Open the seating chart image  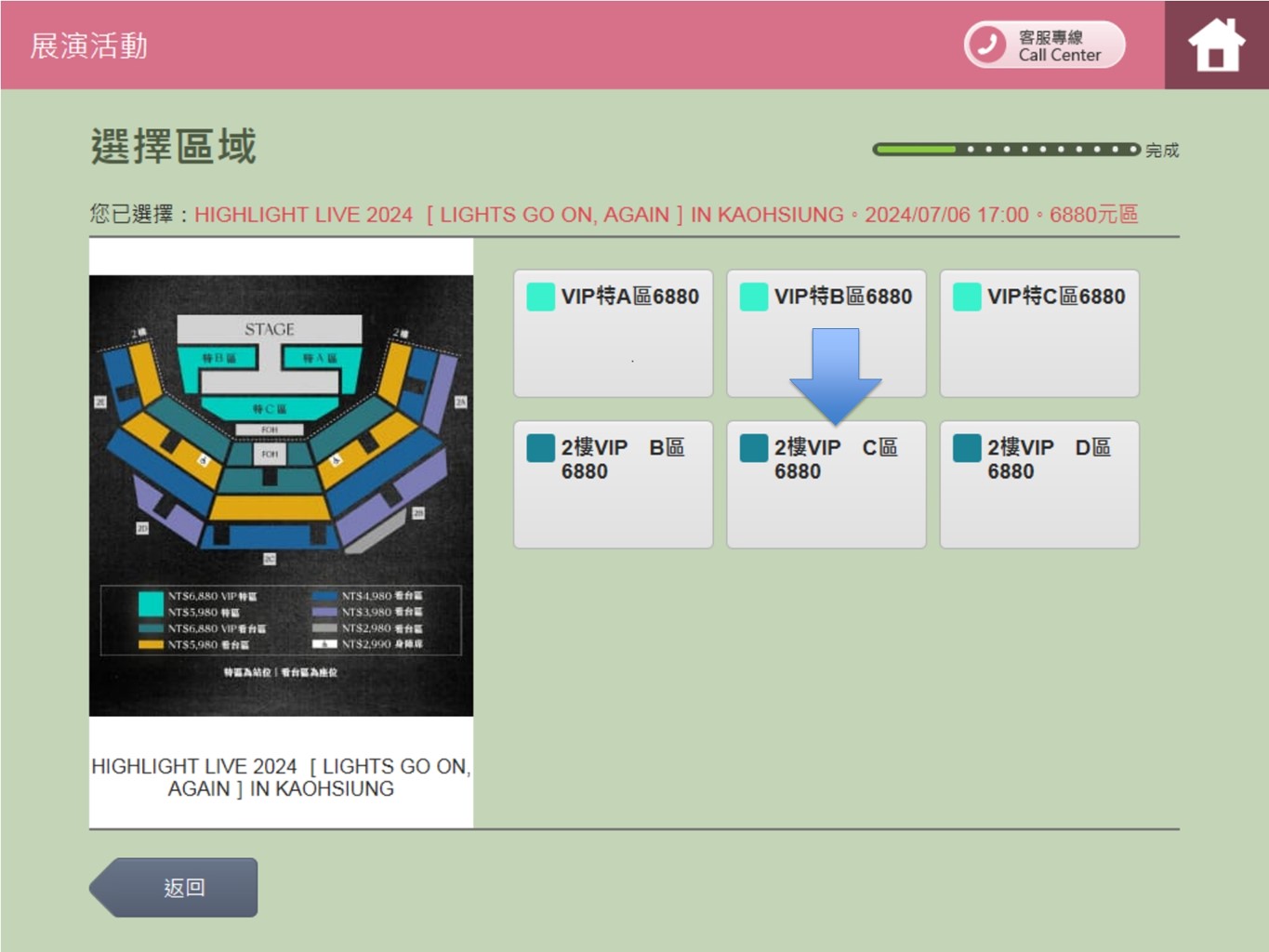(x=281, y=496)
